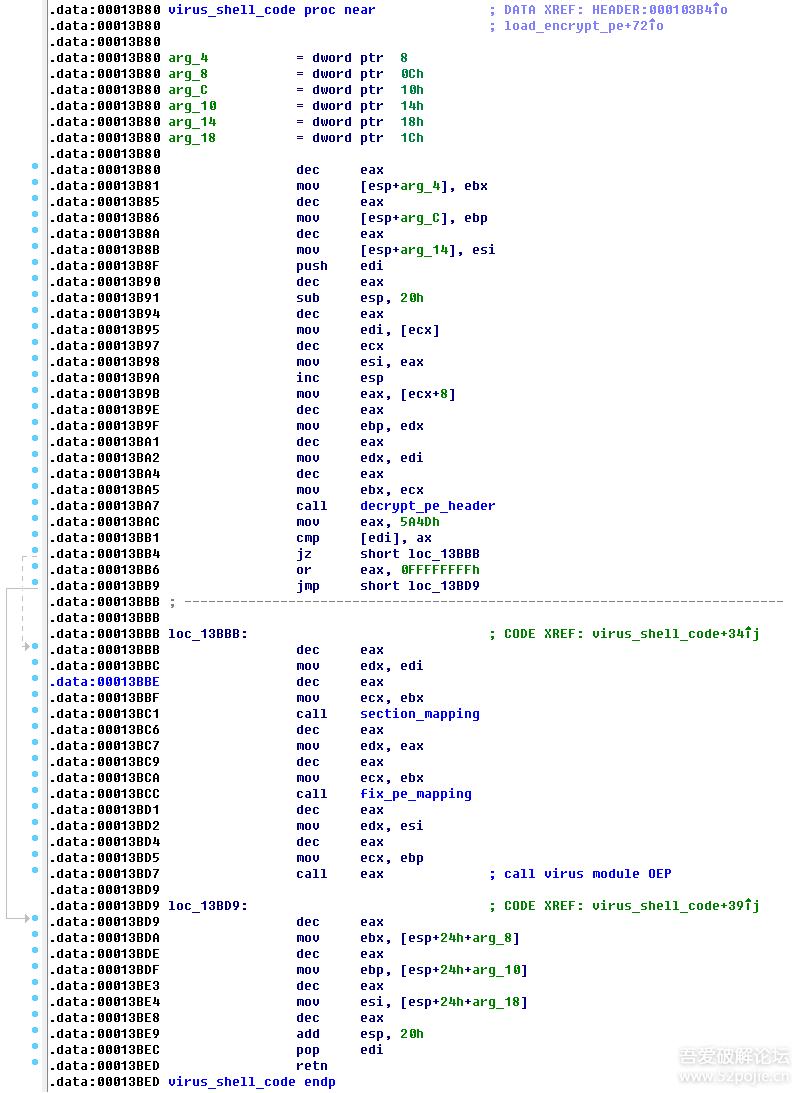Select the loc_13BD9: label
799x1093 pixels.
point(208,905)
